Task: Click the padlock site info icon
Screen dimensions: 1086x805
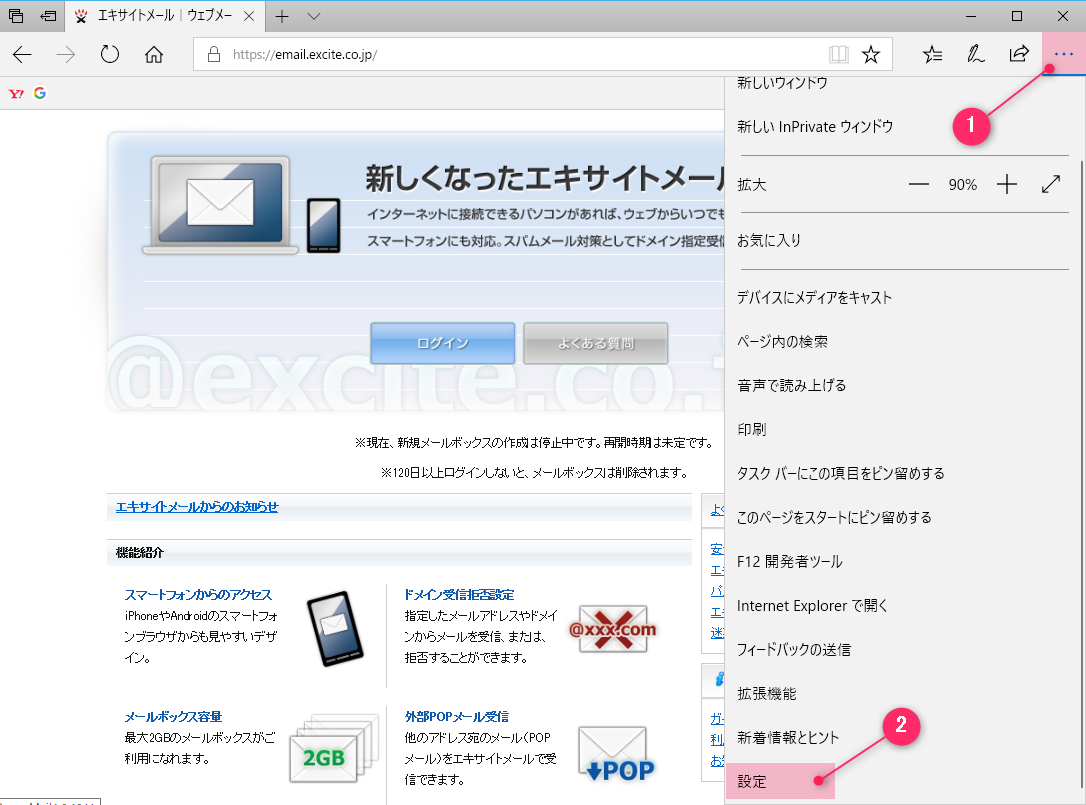Action: pos(214,54)
